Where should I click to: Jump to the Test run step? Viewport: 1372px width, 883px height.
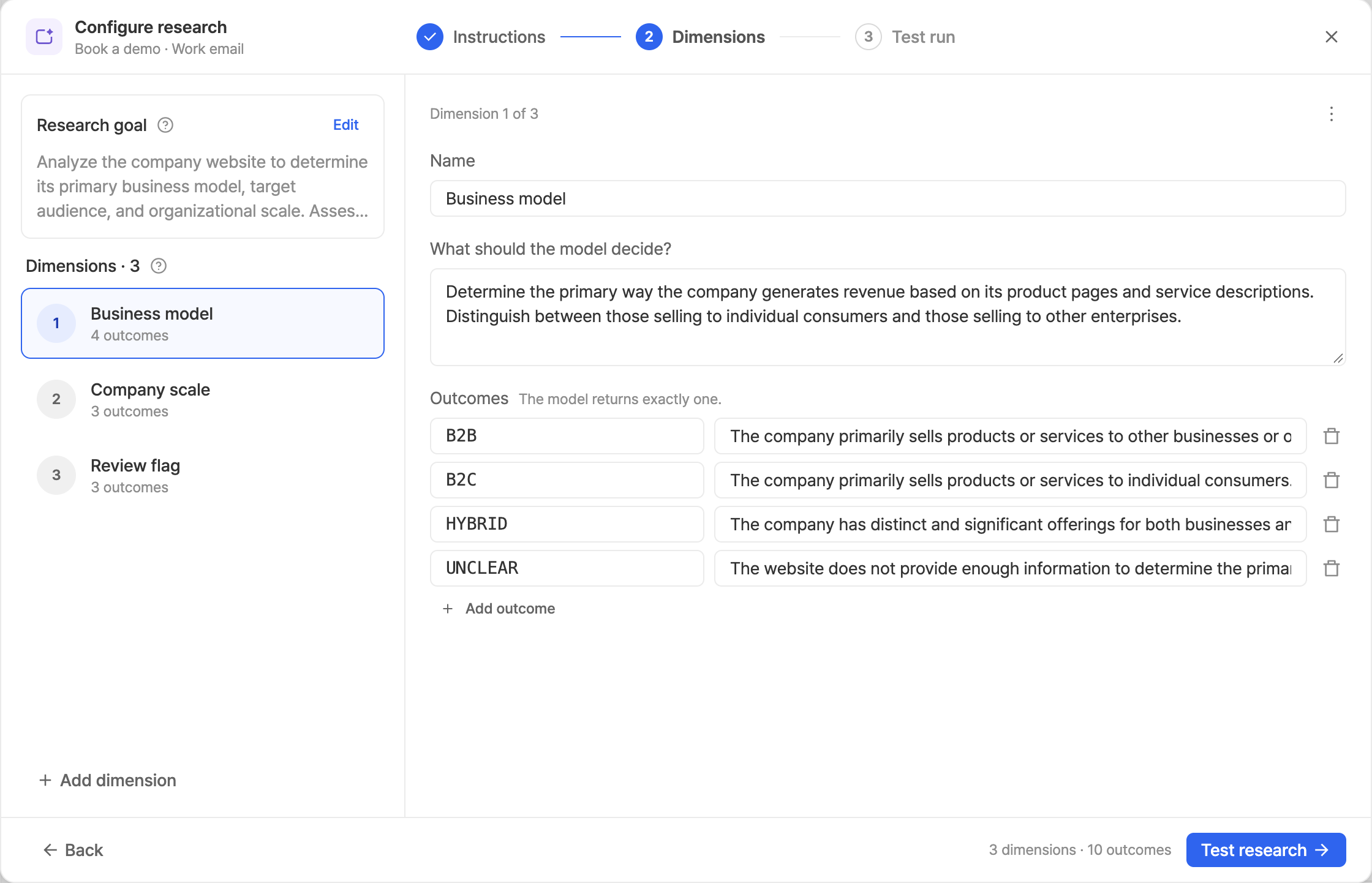905,37
